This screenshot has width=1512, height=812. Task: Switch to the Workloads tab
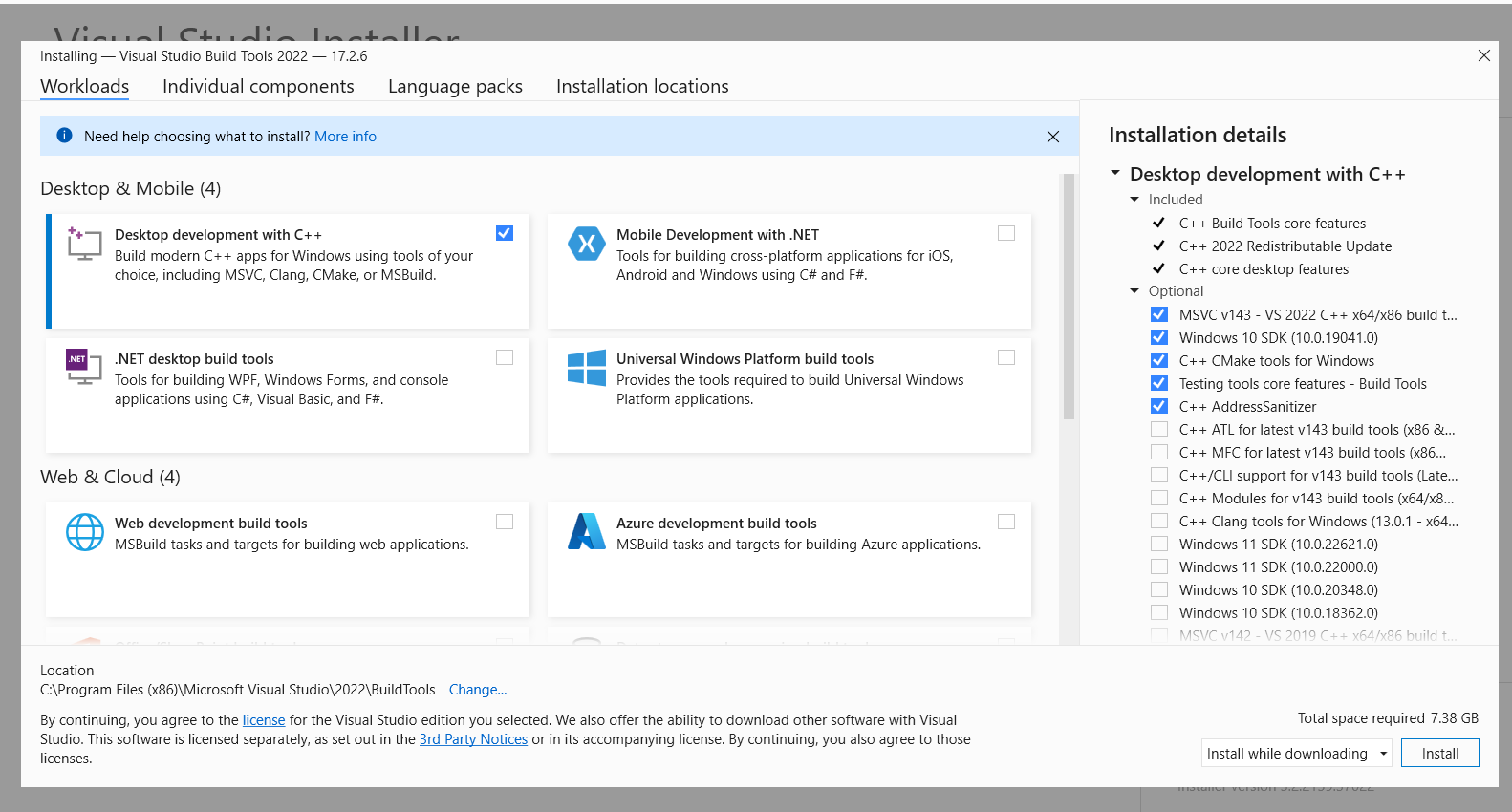84,86
